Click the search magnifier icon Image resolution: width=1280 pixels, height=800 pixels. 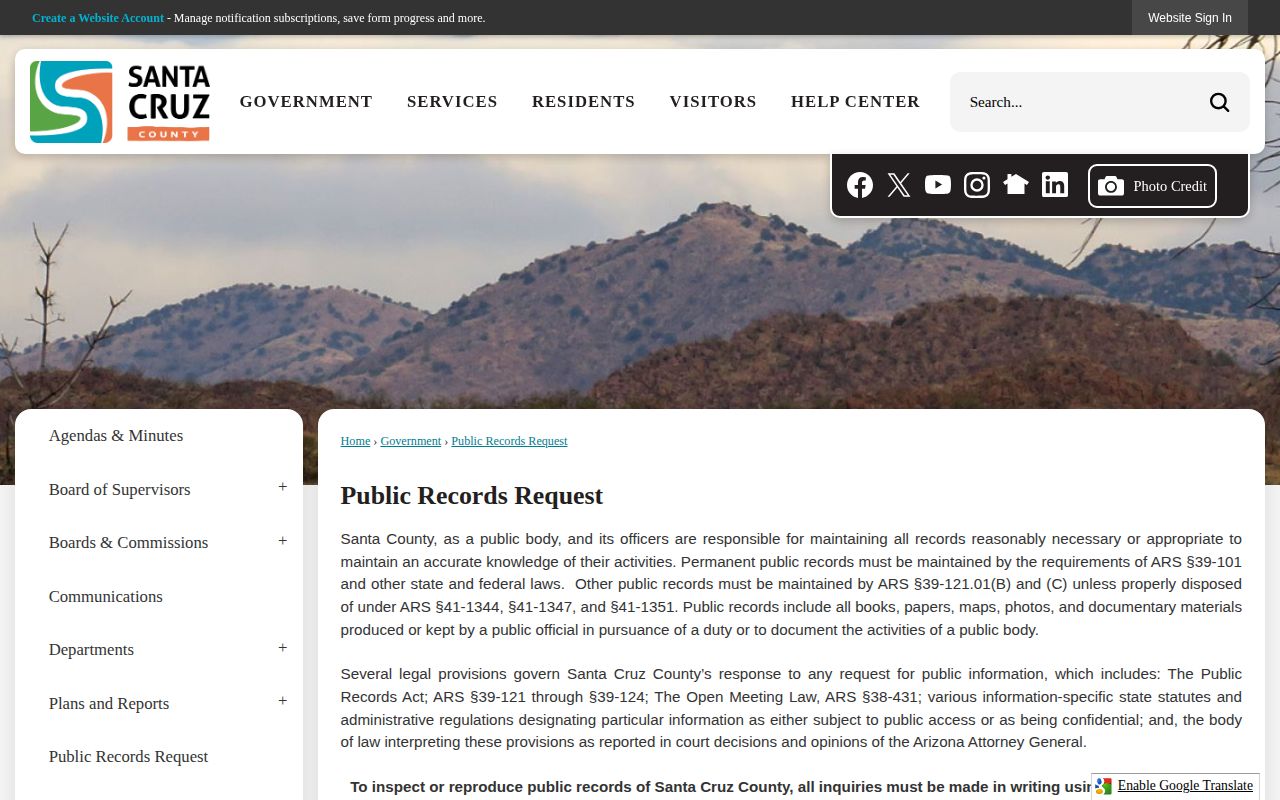click(1219, 102)
